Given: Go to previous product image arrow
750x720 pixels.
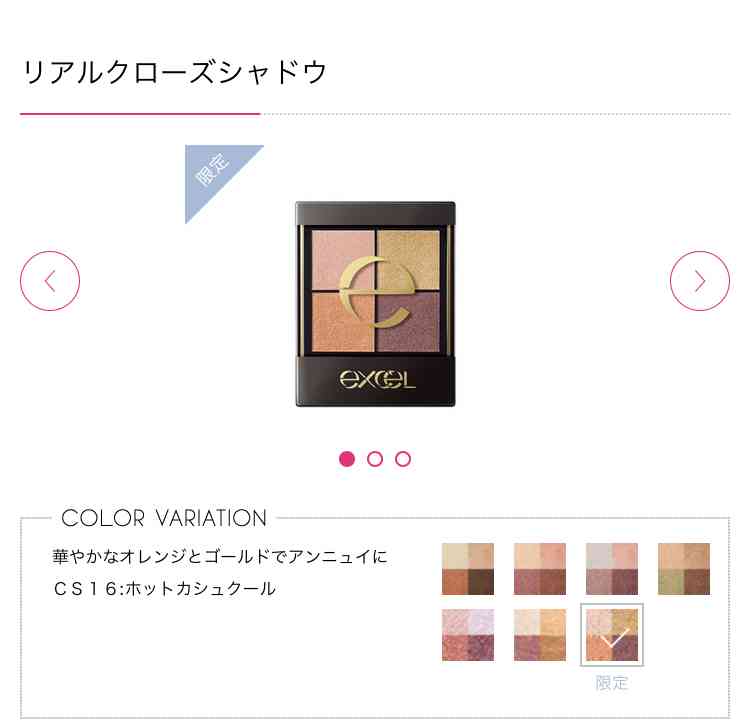Looking at the screenshot, I should (x=50, y=281).
